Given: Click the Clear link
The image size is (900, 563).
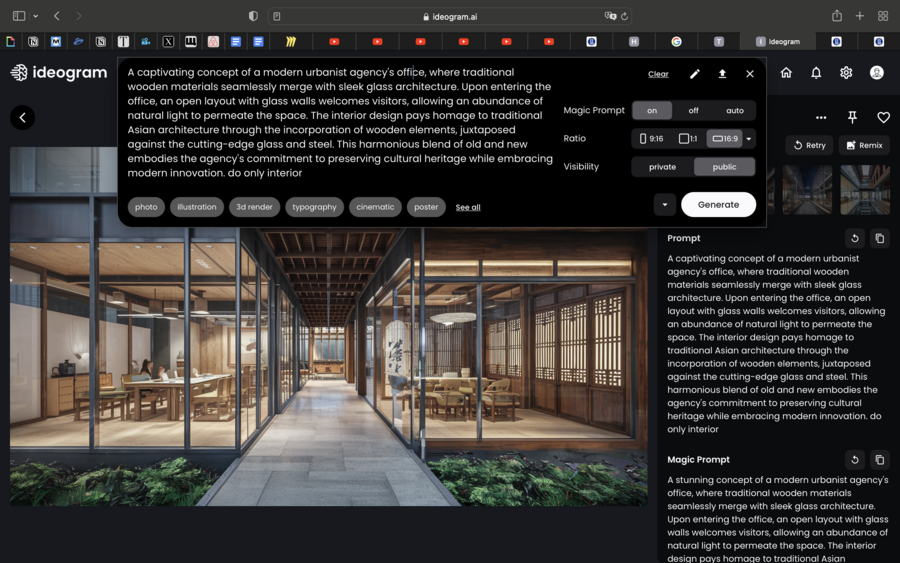Looking at the screenshot, I should [658, 74].
